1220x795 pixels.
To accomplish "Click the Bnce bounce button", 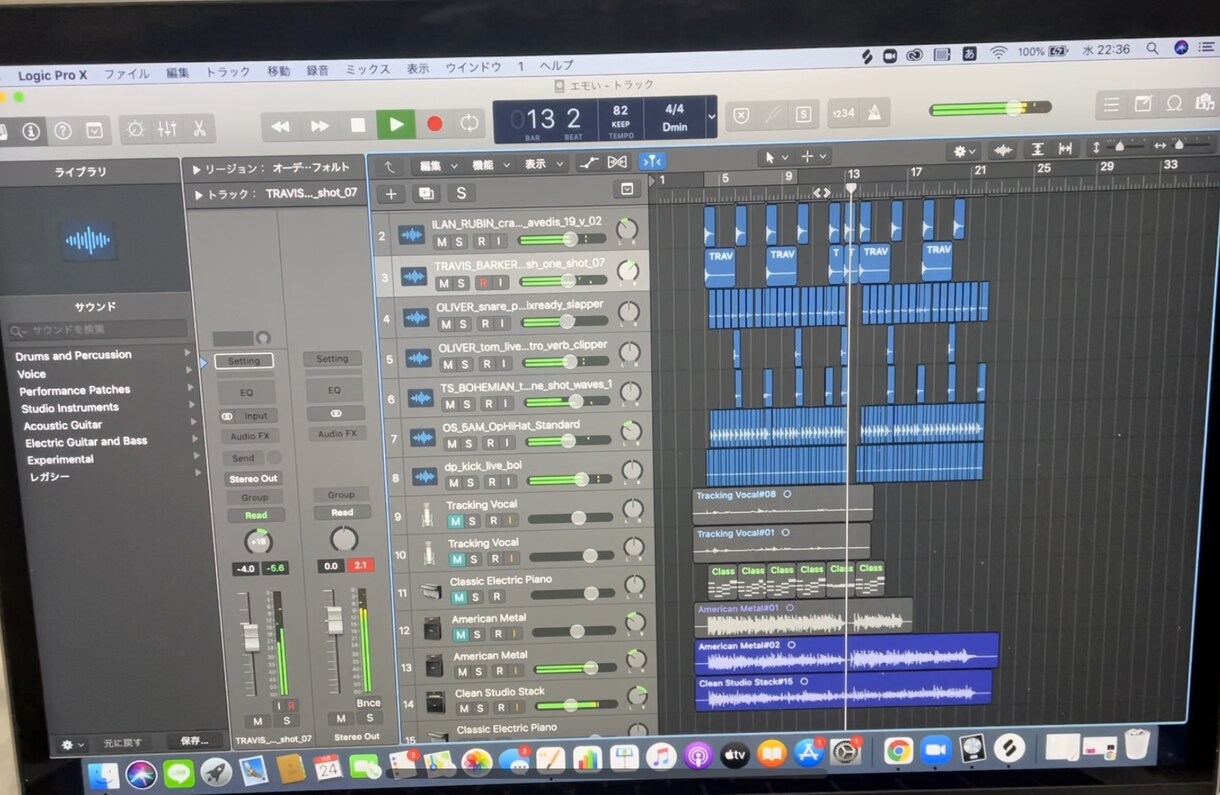I will (368, 703).
